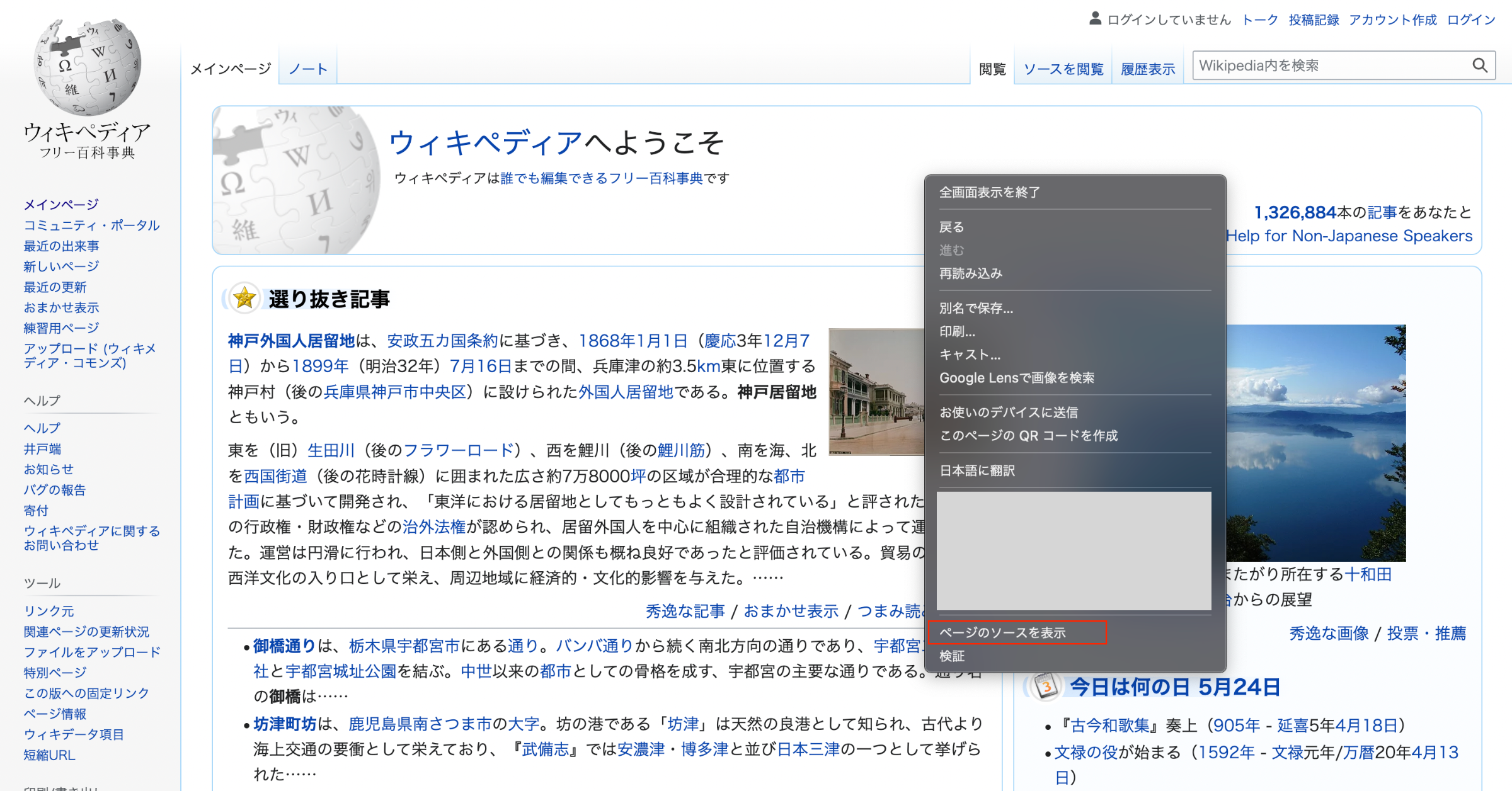The width and height of the screenshot is (1512, 791).
Task: Choose キャスト... in context menu
Action: pyautogui.click(x=1075, y=355)
